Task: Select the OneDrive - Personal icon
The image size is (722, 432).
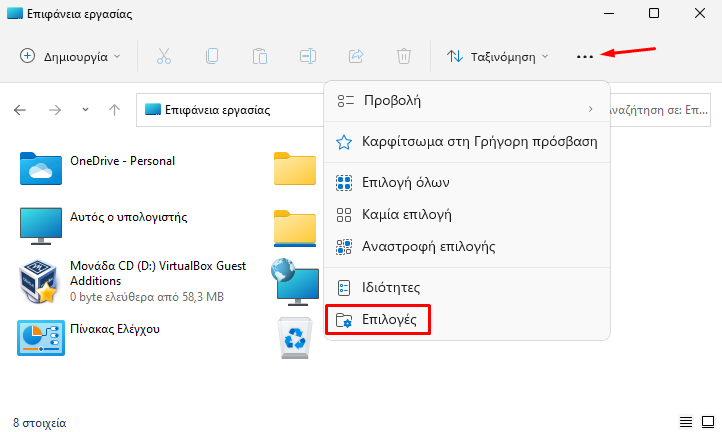Action: click(41, 169)
